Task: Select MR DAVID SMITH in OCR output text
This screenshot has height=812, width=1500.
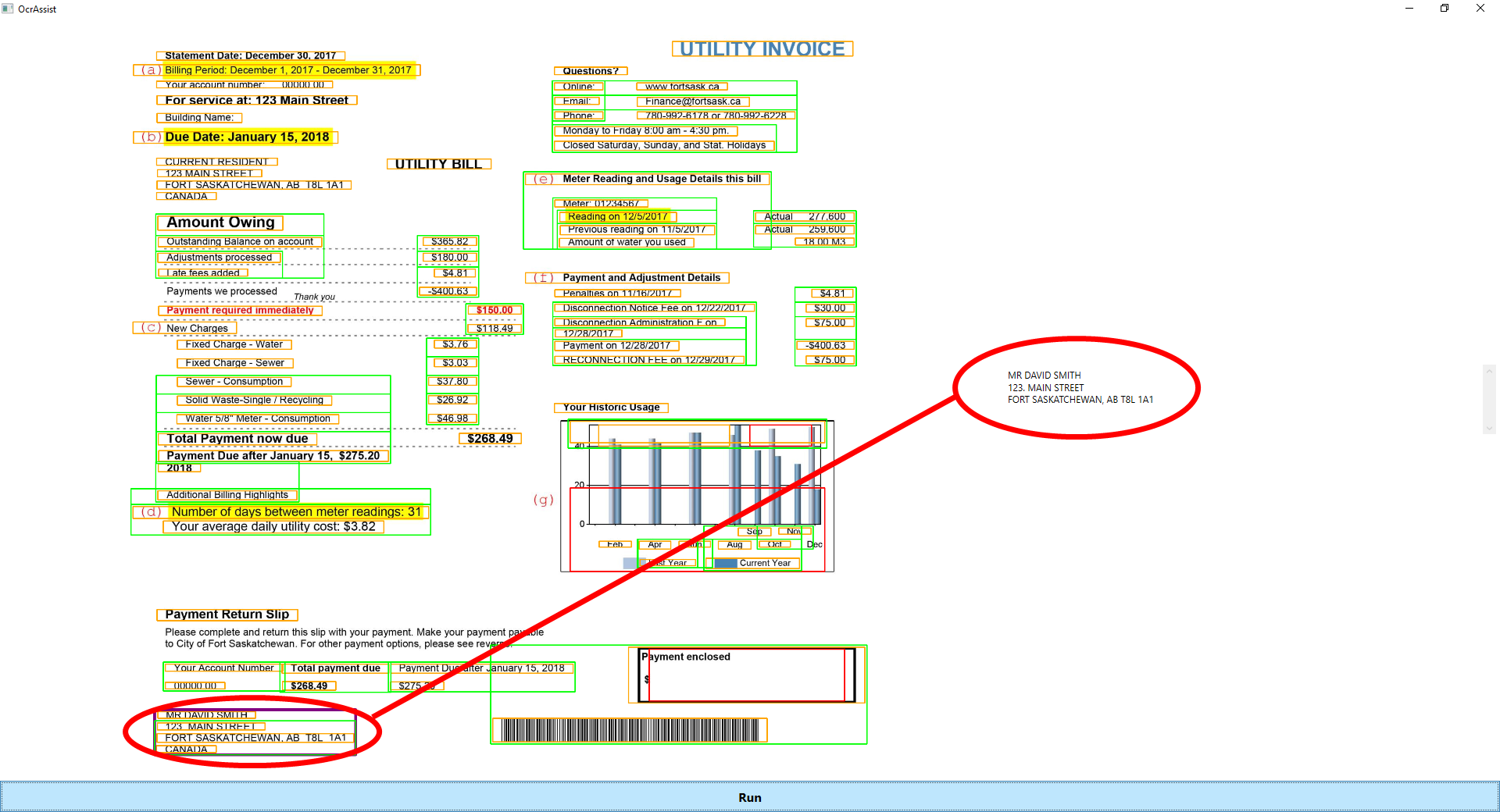Action: [1045, 376]
